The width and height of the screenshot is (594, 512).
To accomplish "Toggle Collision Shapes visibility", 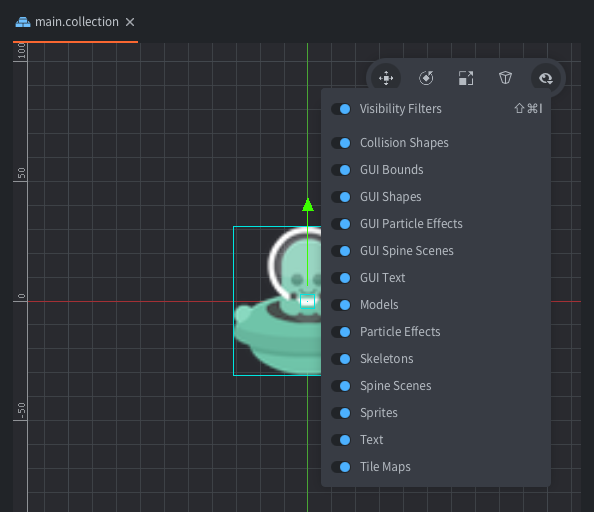I will tap(341, 143).
